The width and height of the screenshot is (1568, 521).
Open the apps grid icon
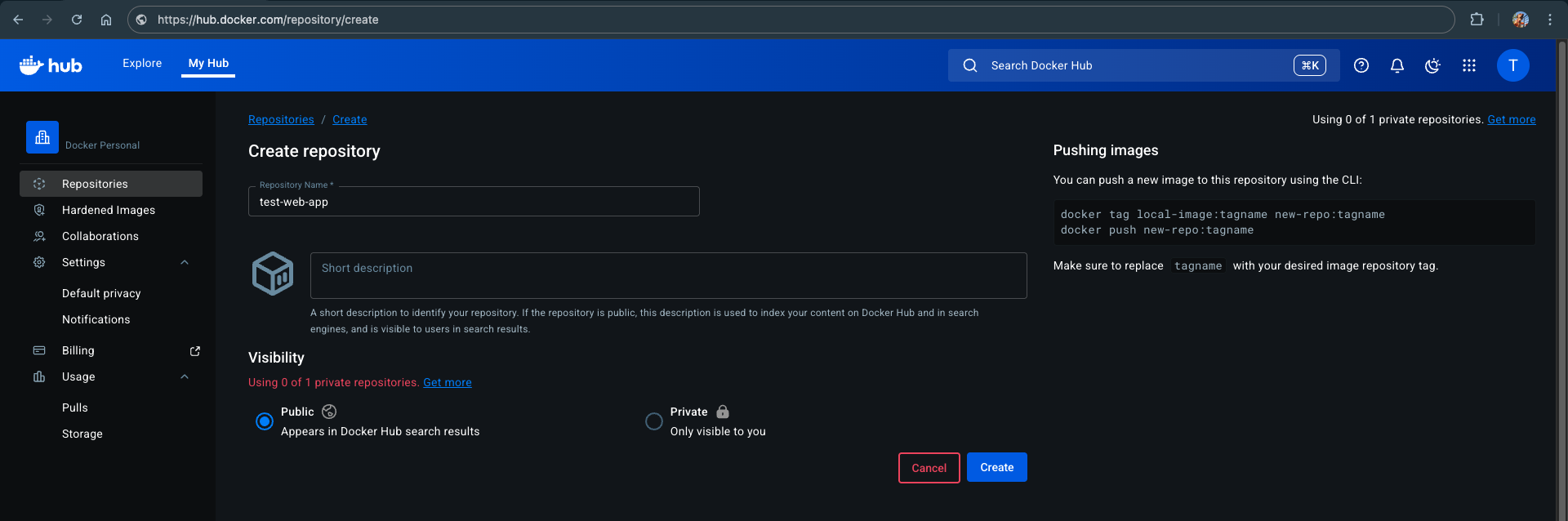(1469, 65)
